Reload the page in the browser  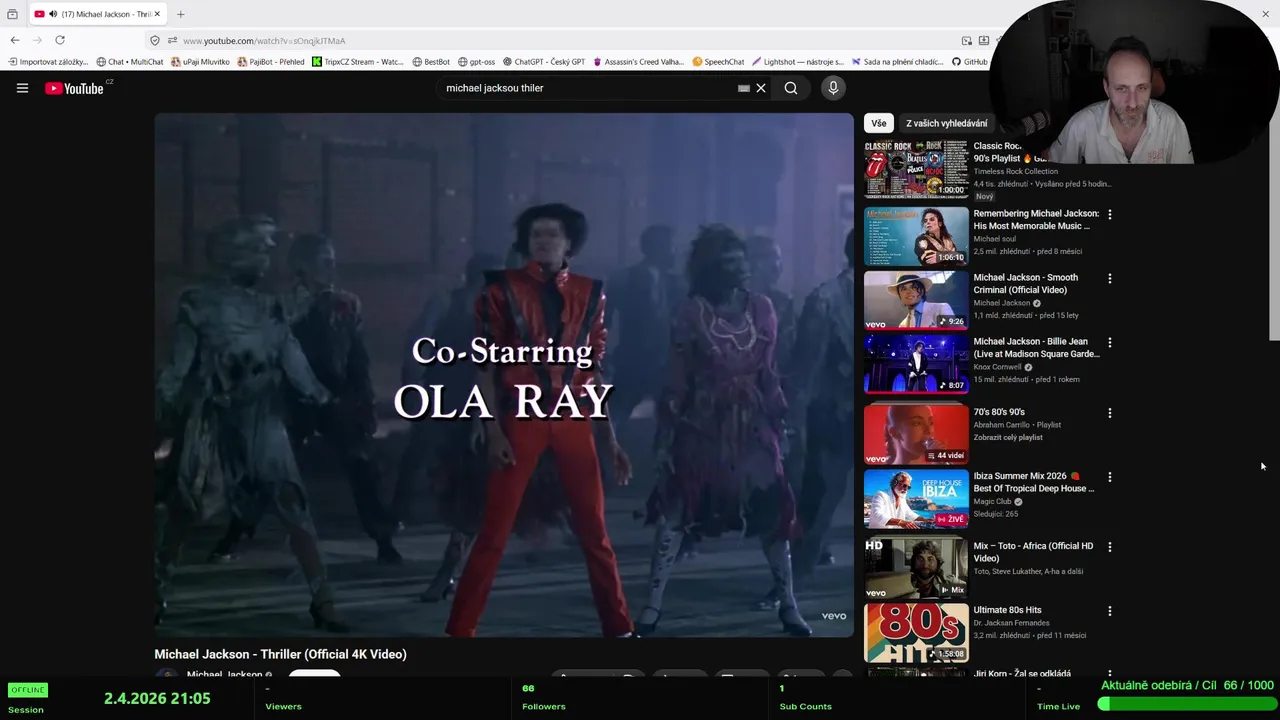pyautogui.click(x=60, y=40)
